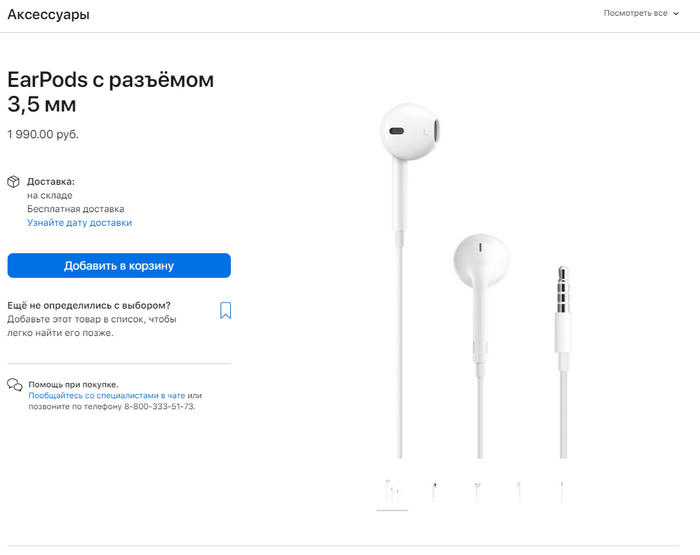Switch to the fifth gallery thumbnail
Image resolution: width=700 pixels, height=555 pixels.
(x=562, y=490)
